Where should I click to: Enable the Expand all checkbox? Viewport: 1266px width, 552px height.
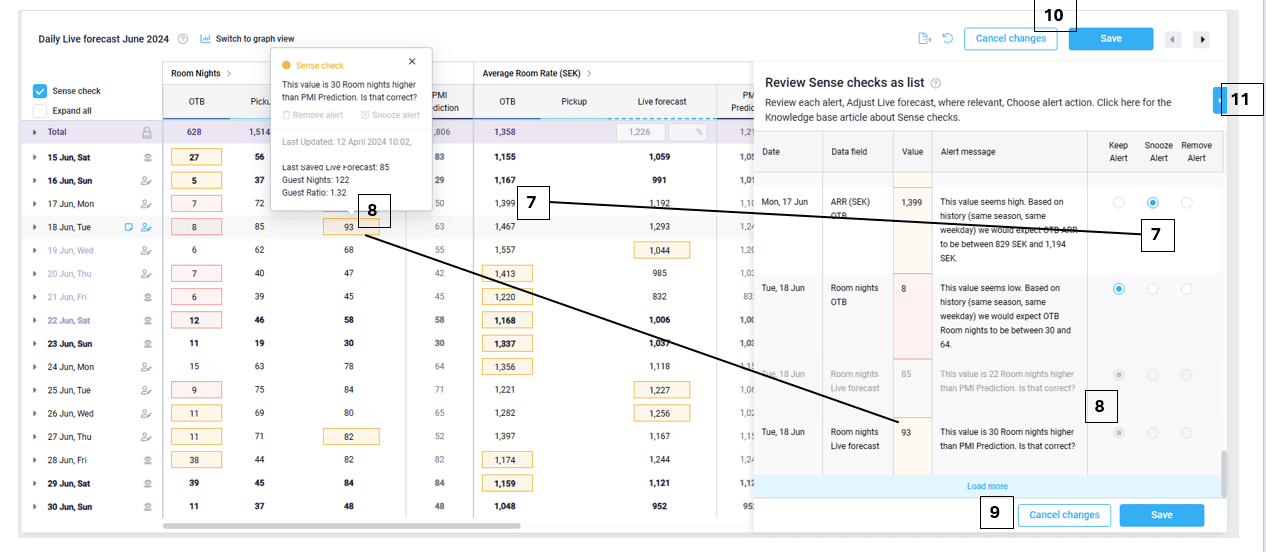point(40,111)
